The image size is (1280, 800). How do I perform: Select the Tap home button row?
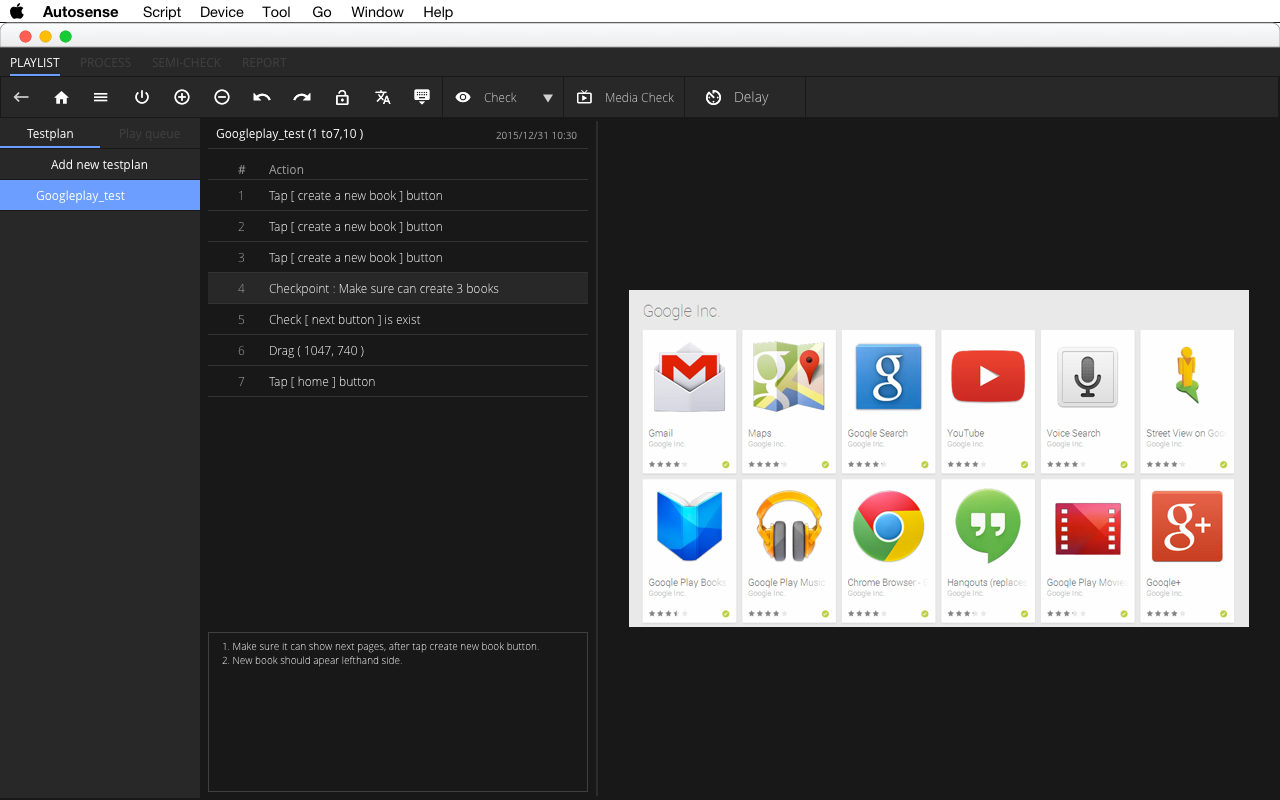(x=398, y=381)
